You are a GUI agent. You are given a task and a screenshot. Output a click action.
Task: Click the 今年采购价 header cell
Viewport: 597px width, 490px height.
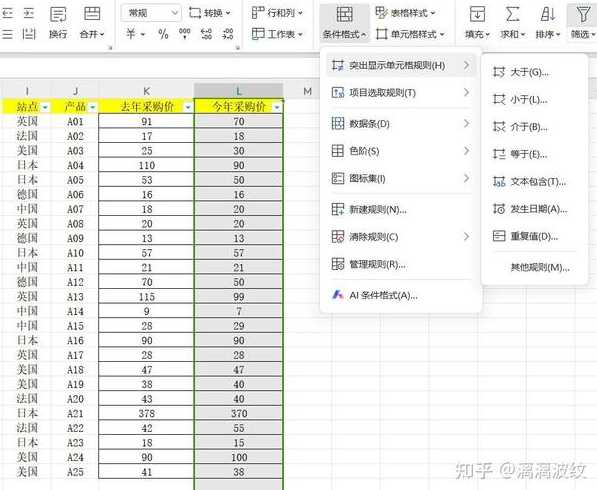(239, 107)
